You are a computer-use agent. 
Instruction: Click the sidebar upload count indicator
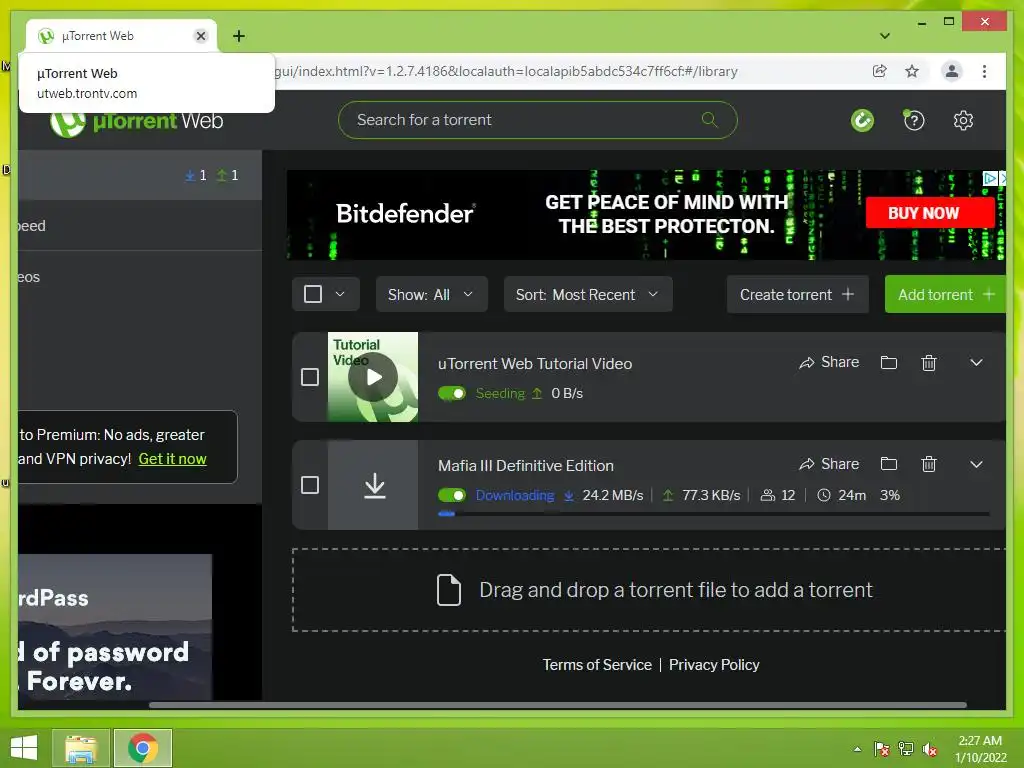(x=227, y=175)
